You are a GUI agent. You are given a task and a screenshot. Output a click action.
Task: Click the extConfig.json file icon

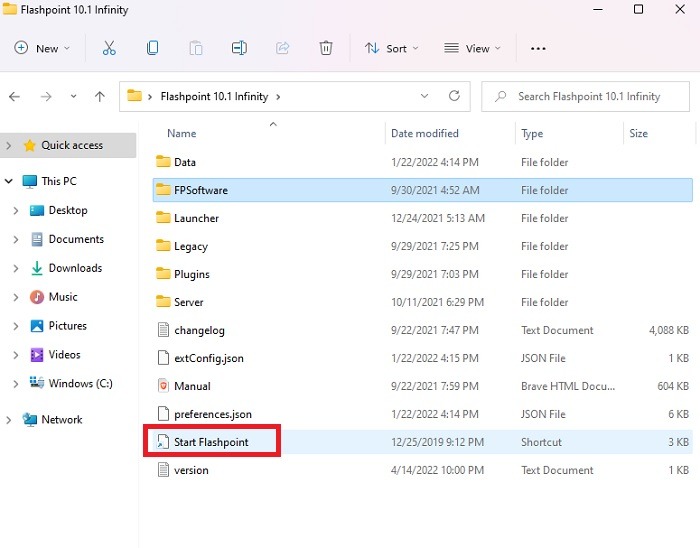pyautogui.click(x=163, y=358)
